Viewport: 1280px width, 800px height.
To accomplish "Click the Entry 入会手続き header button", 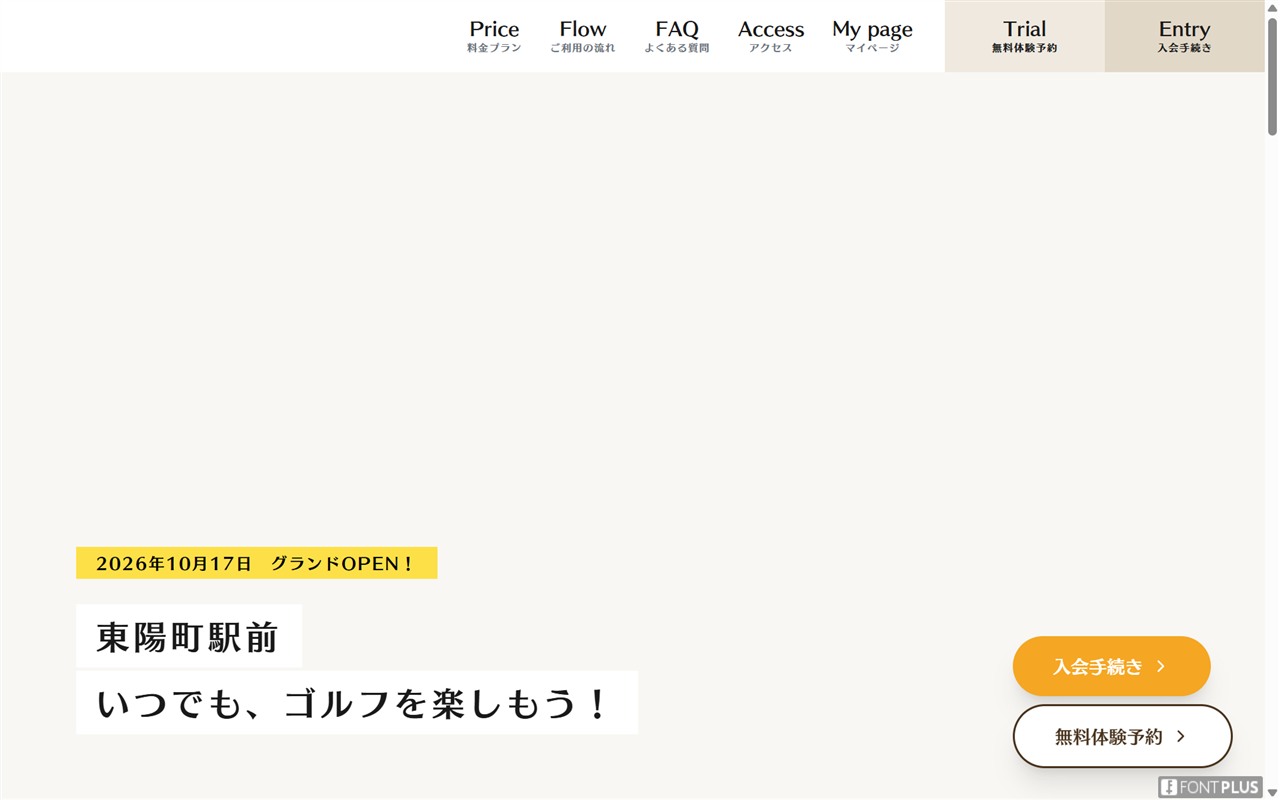I will coord(1185,36).
